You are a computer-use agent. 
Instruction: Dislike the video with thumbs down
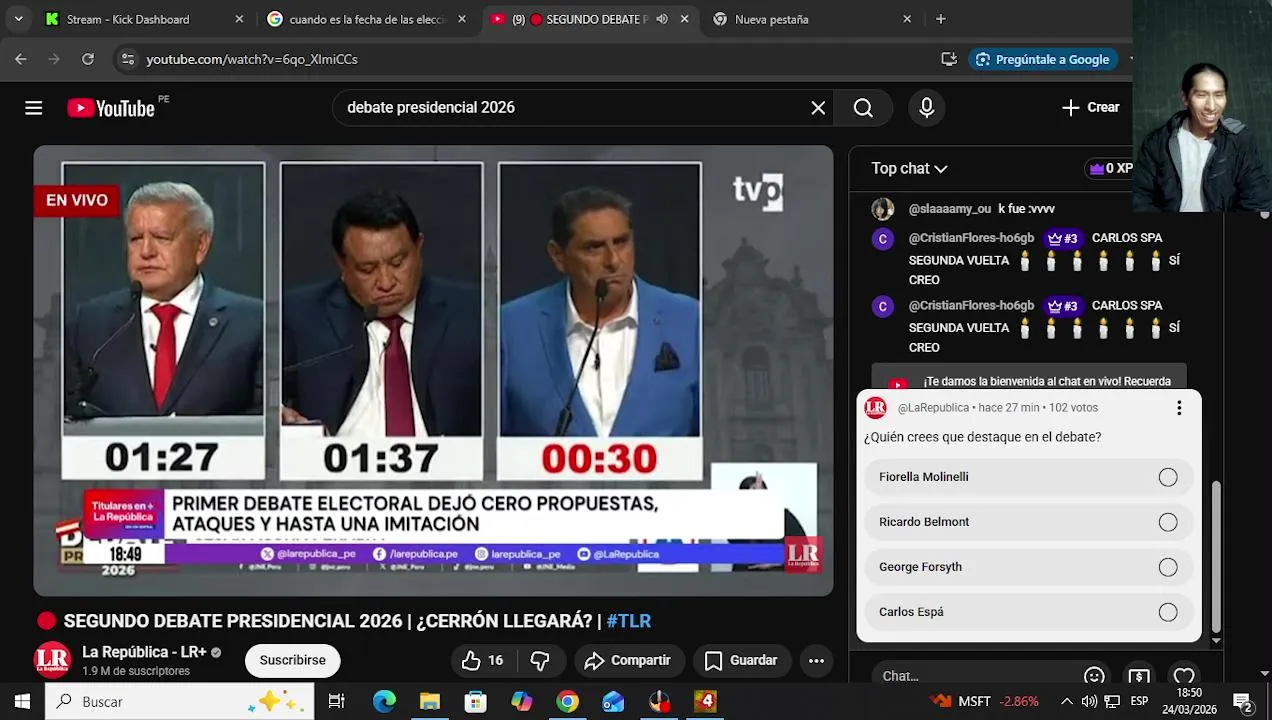(540, 660)
